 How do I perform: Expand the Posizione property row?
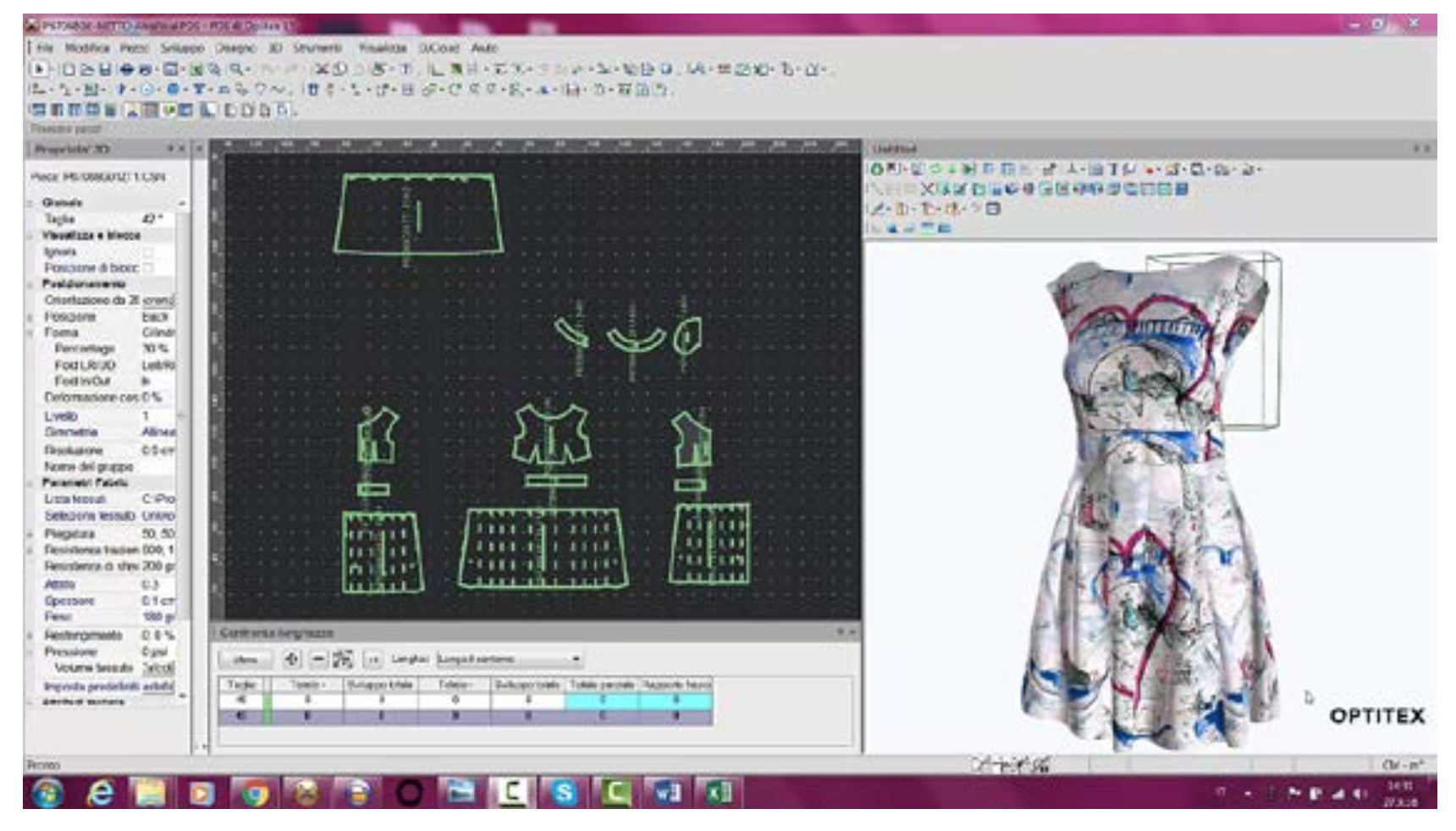32,316
